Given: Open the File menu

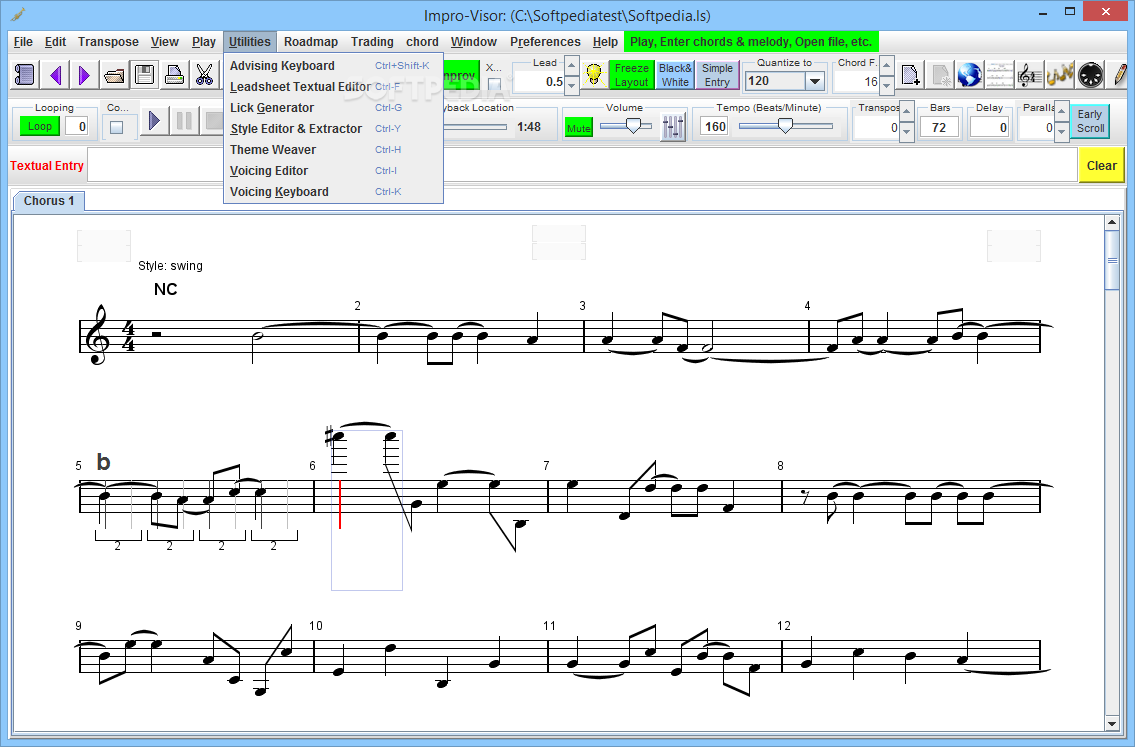Looking at the screenshot, I should [23, 42].
